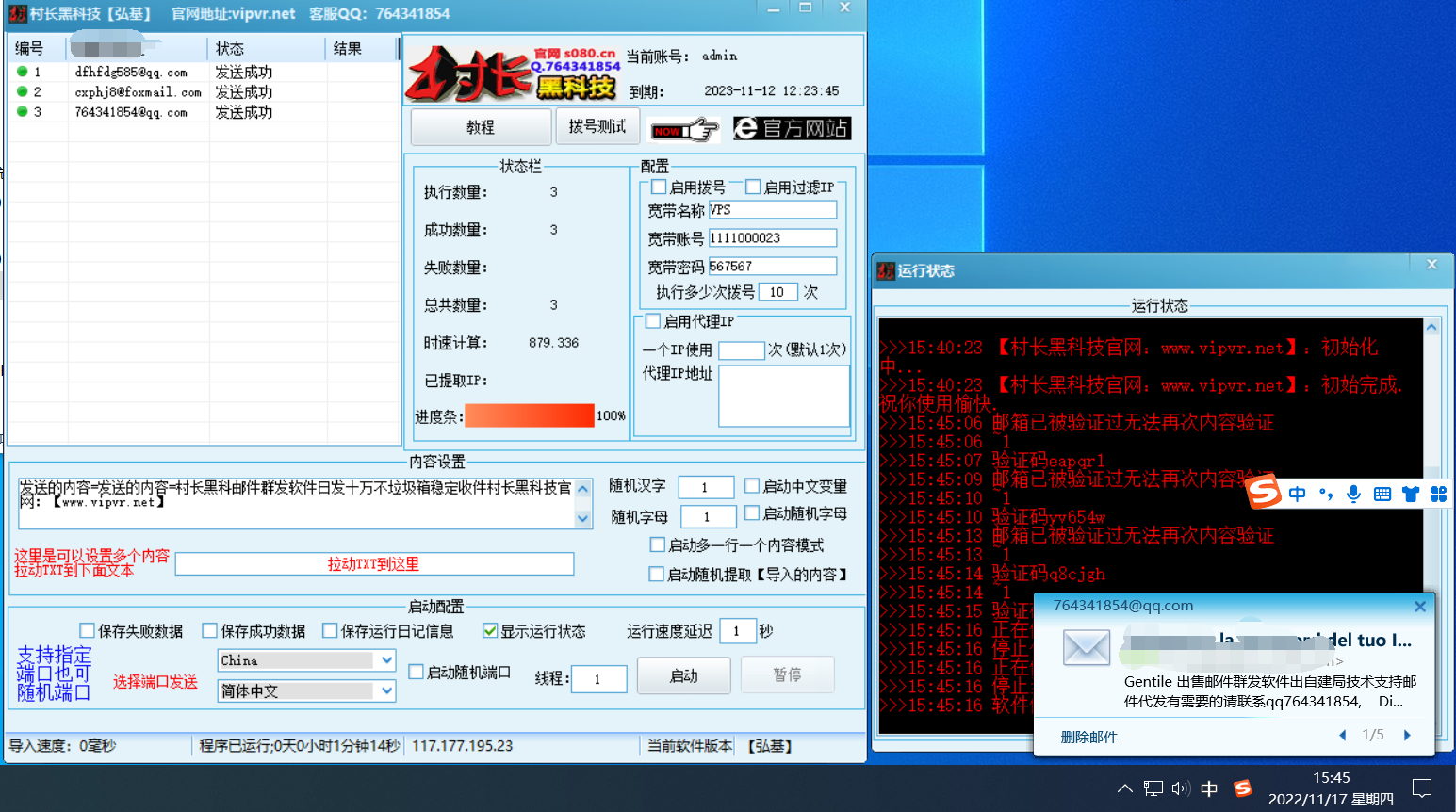Screen dimensions: 1456x812
Task: Enable the 启用拨号 checkbox
Action: point(659,187)
